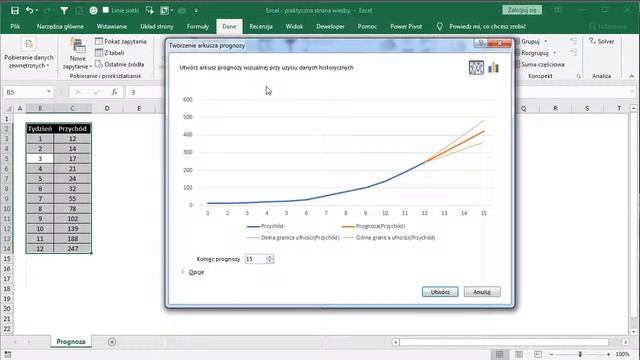Select the line chart type icon
Screen dimensions: 640x360
click(x=476, y=67)
